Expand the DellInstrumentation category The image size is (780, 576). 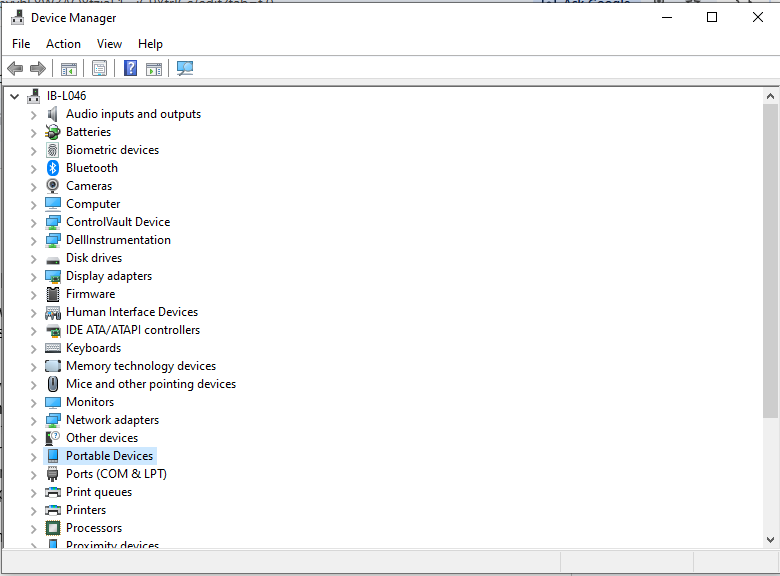(33, 241)
